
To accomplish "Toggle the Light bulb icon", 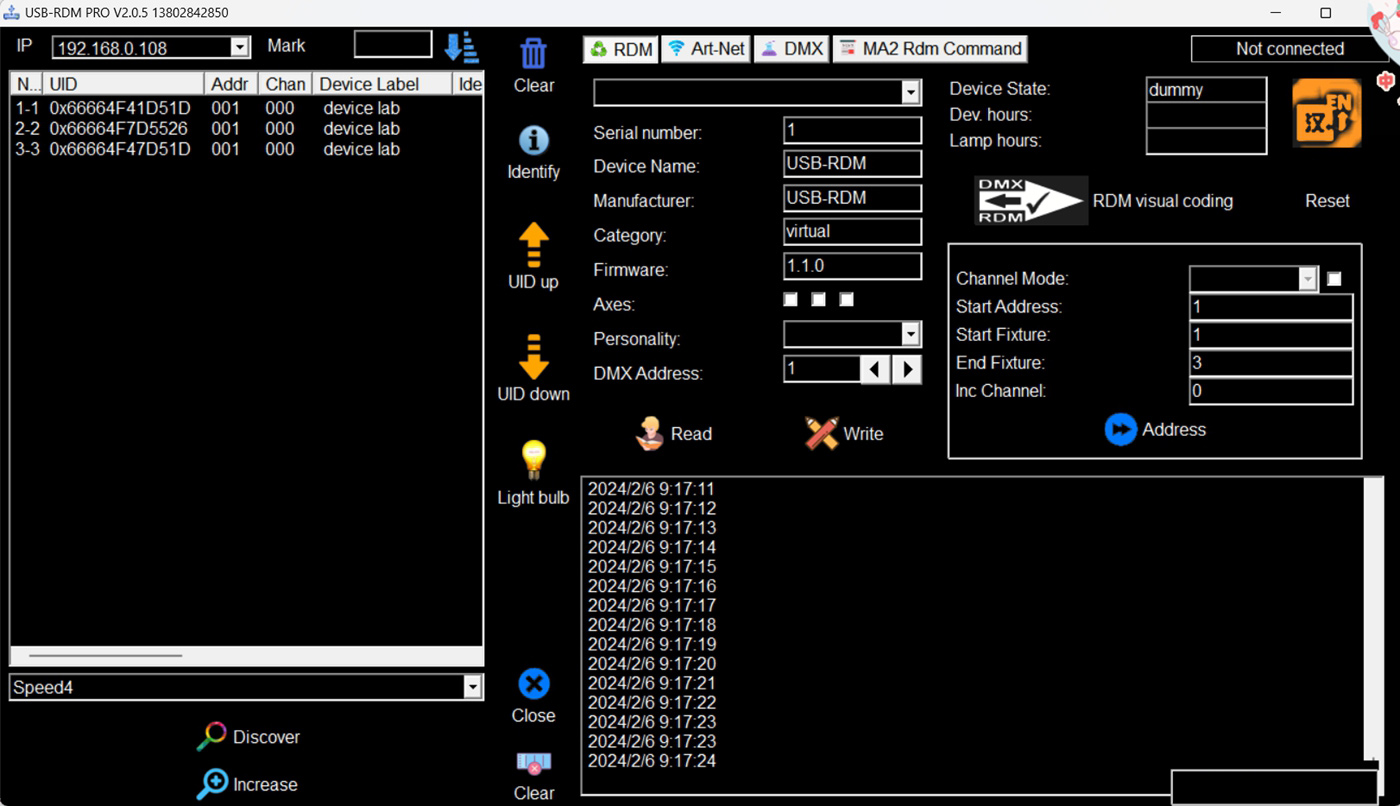I will (x=533, y=461).
